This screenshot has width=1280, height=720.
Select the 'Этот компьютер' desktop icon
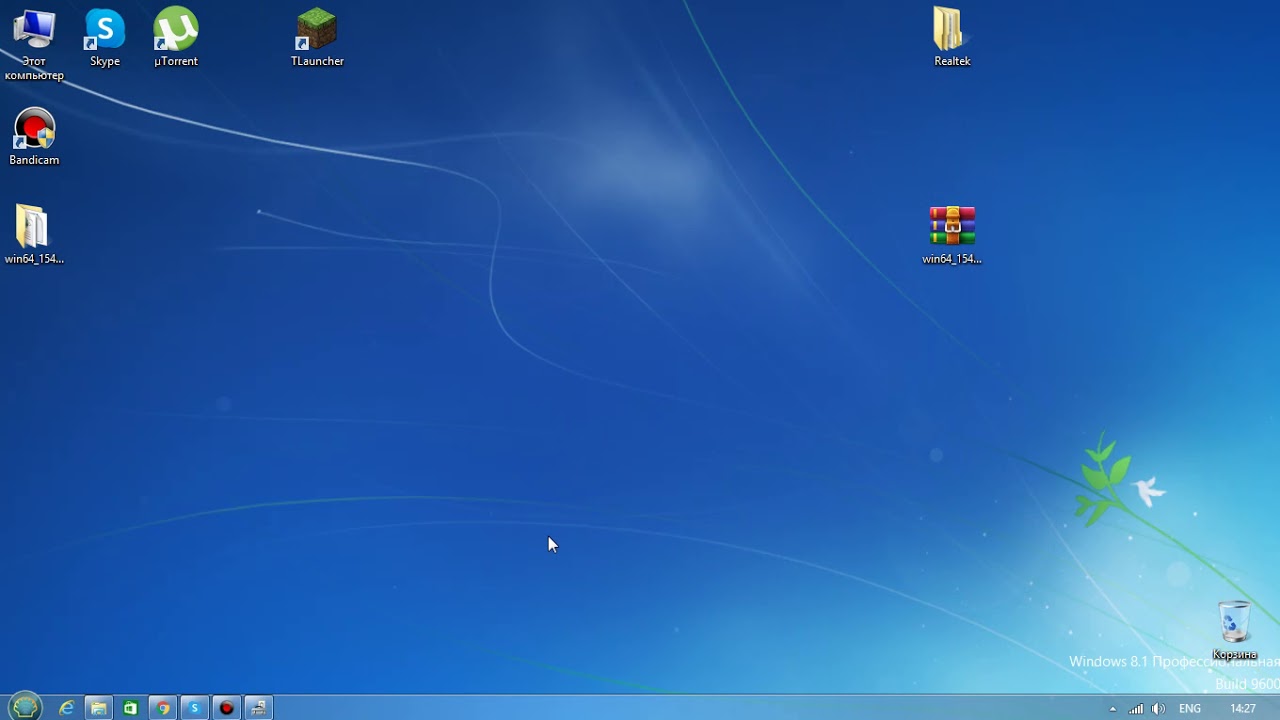(x=34, y=44)
